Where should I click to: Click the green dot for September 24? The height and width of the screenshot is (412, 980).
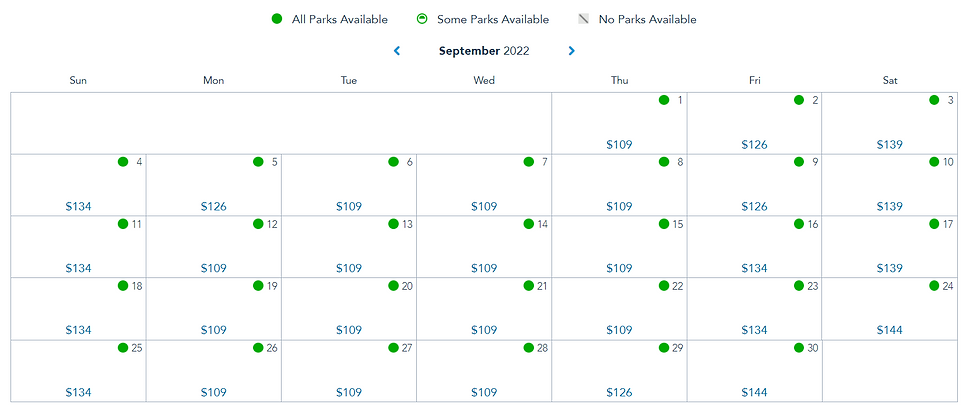pyautogui.click(x=934, y=286)
